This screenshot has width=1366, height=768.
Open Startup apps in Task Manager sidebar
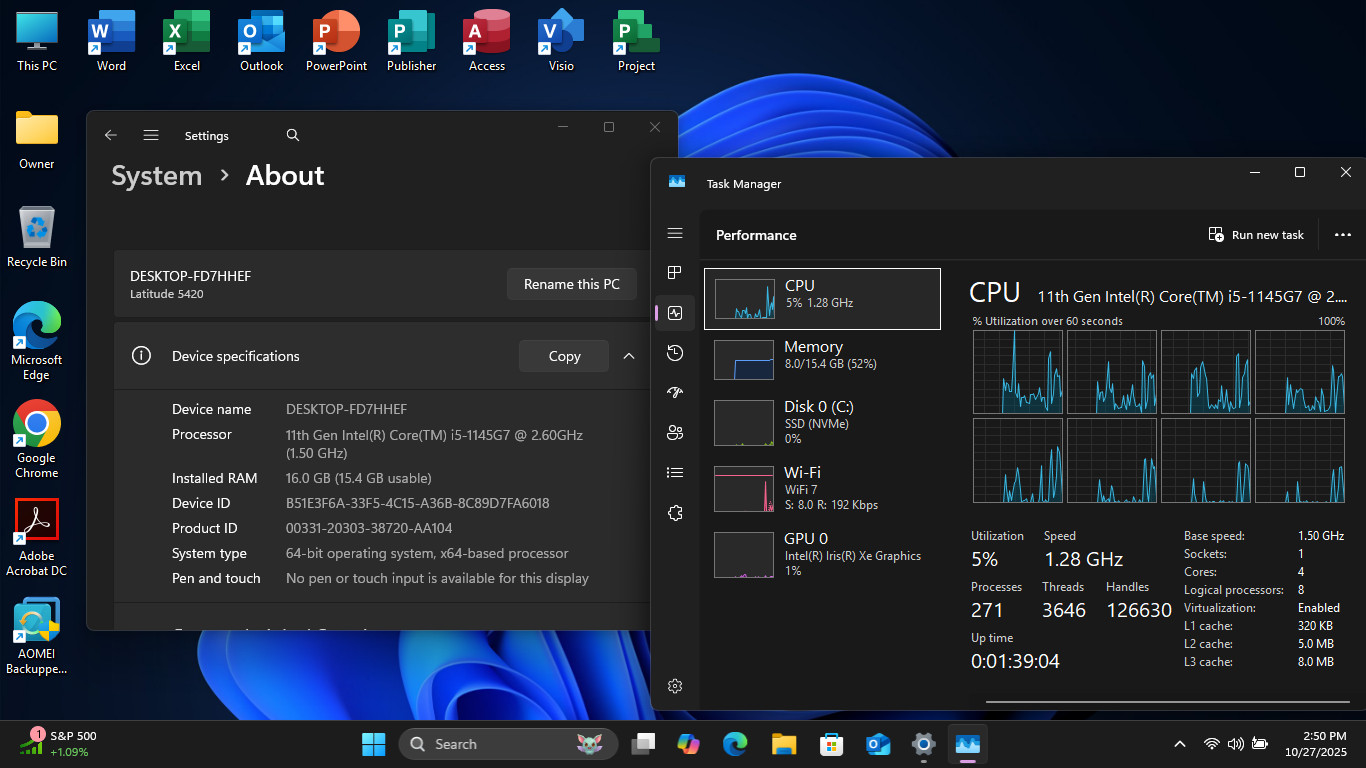[675, 393]
